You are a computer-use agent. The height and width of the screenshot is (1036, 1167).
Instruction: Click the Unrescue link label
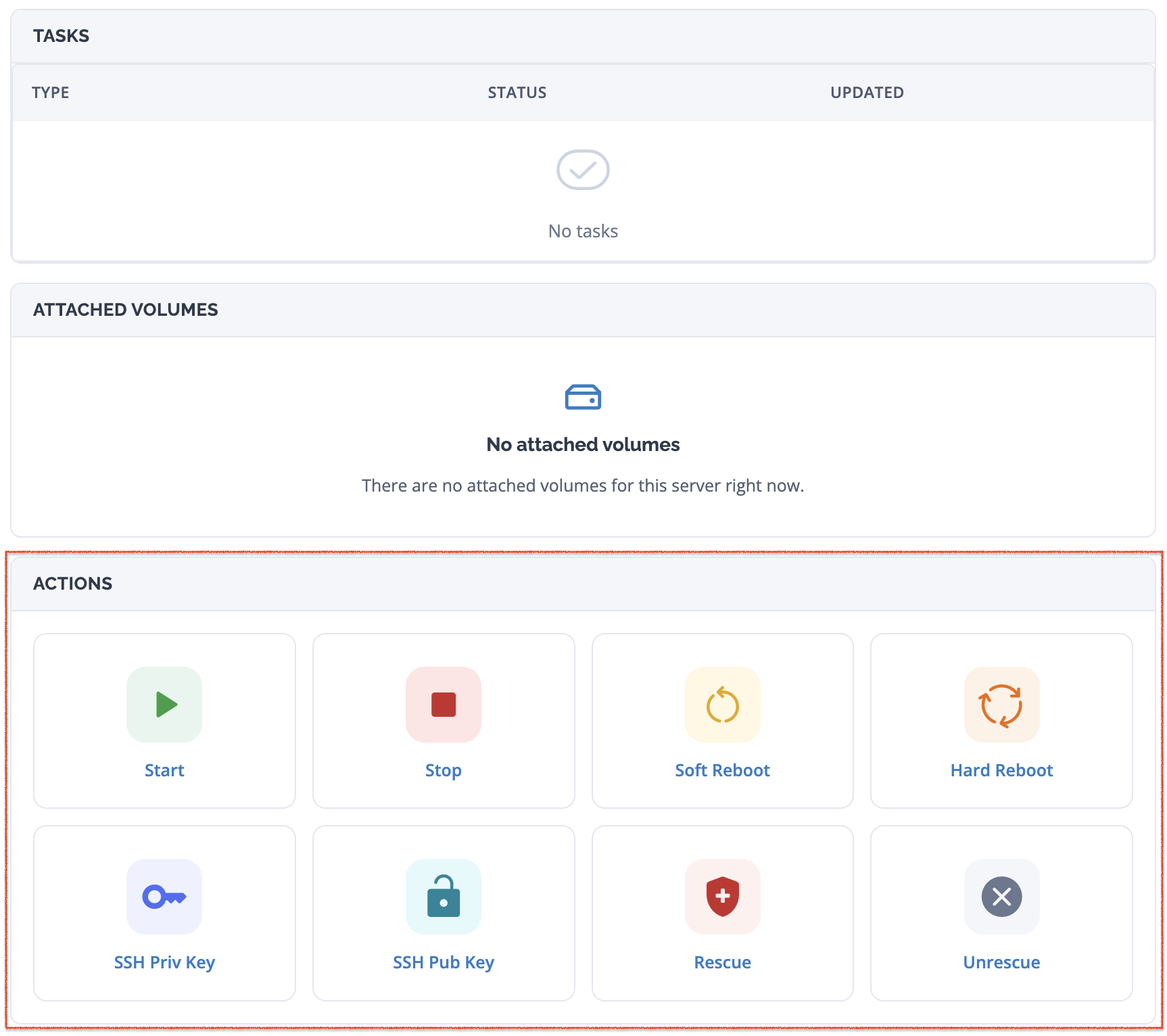tap(1001, 962)
